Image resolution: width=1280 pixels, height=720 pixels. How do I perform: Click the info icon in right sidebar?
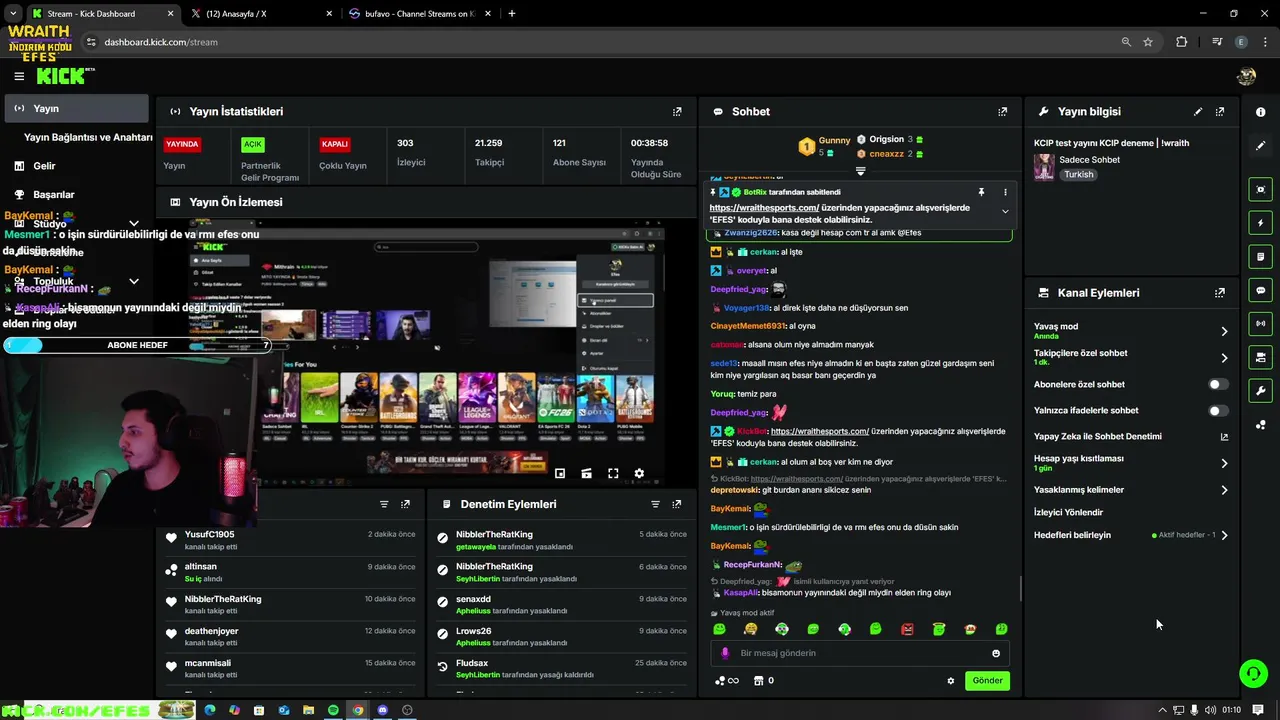point(1260,112)
